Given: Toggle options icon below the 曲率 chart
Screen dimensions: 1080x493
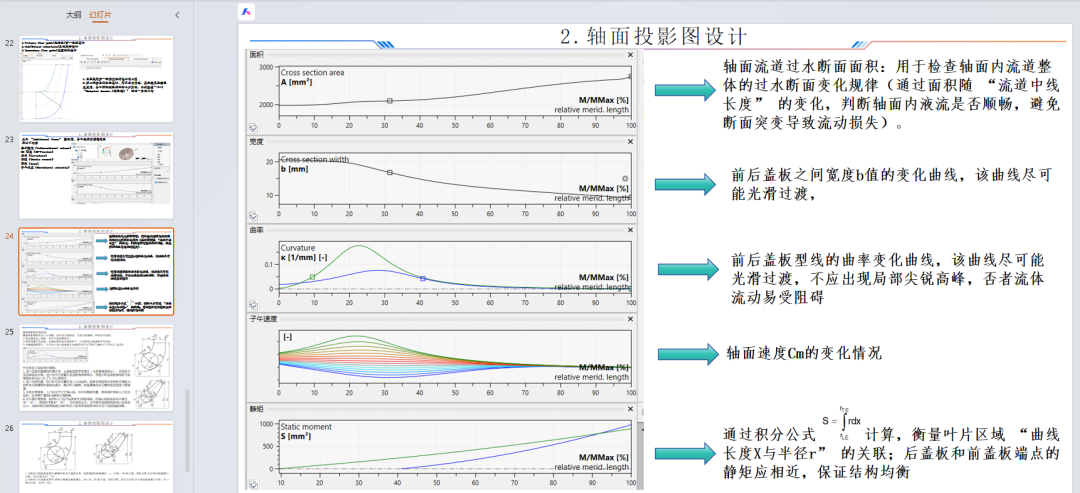Looking at the screenshot, I should (253, 302).
